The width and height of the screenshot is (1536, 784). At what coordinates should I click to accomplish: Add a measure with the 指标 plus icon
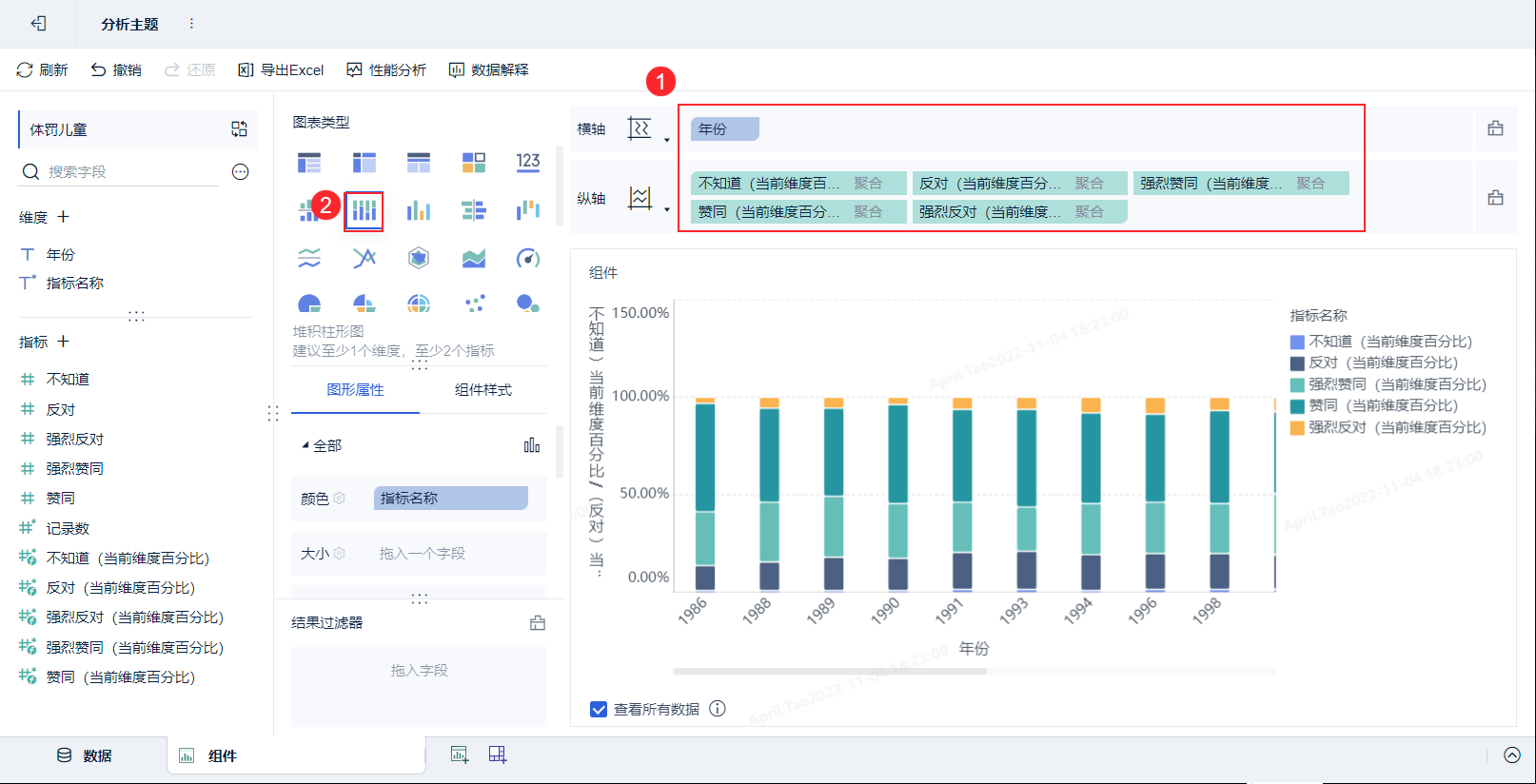tap(63, 342)
